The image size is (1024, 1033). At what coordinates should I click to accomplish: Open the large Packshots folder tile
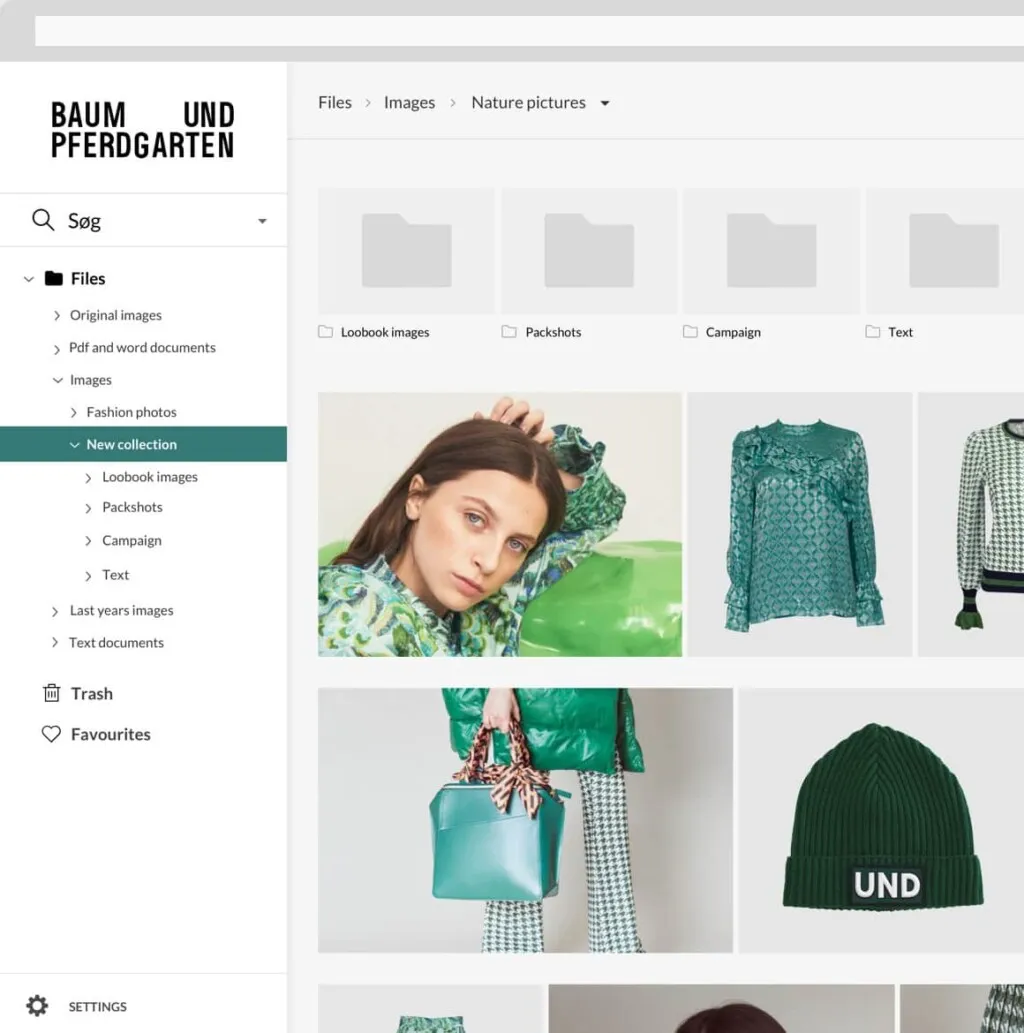pyautogui.click(x=588, y=250)
